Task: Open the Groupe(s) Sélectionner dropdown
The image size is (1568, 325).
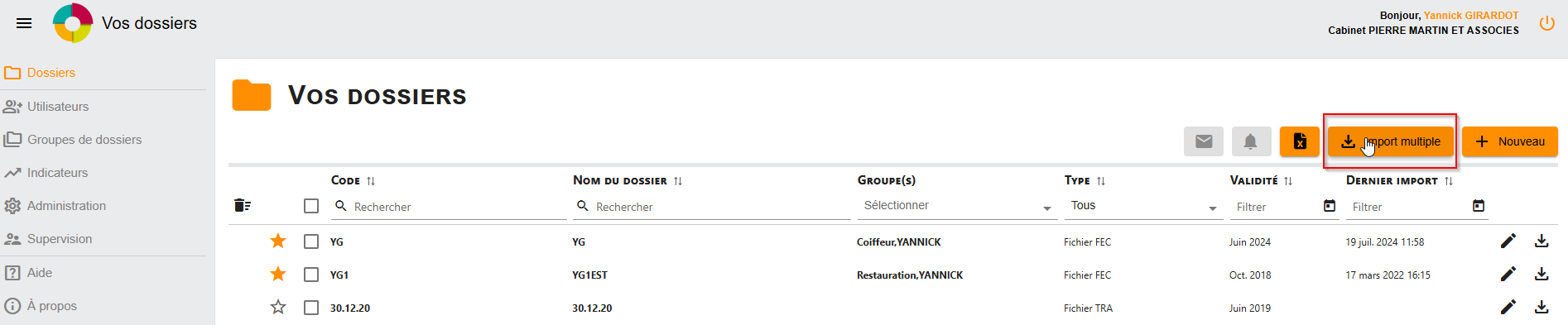Action: (956, 206)
